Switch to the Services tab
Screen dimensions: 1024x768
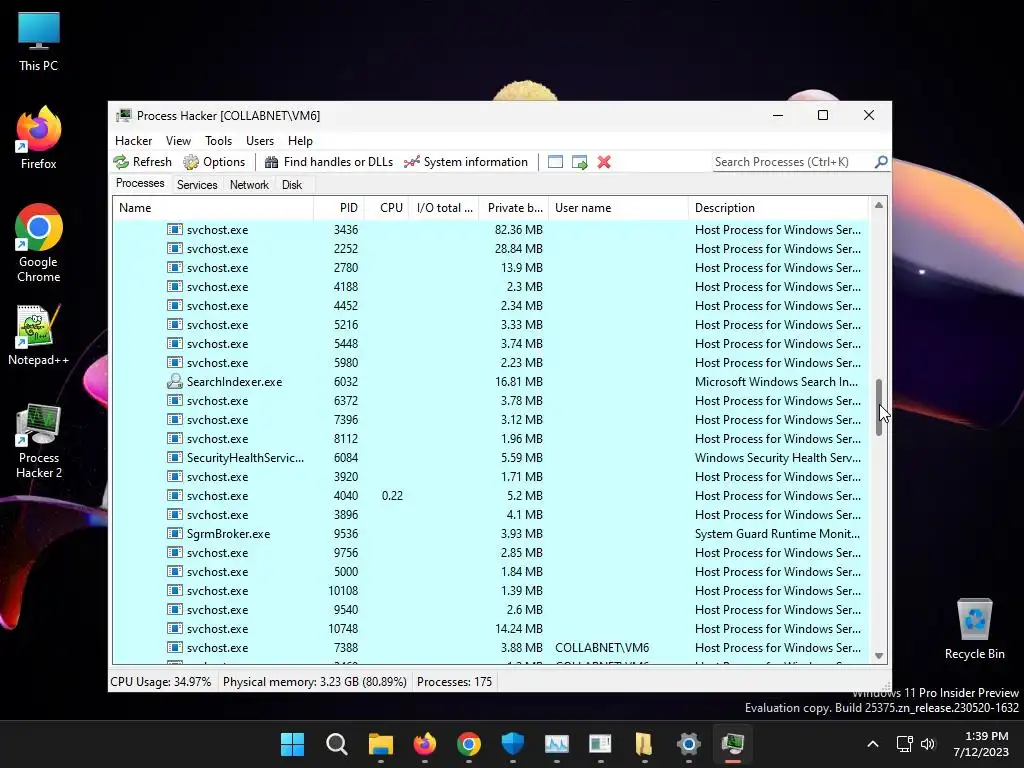pyautogui.click(x=197, y=185)
